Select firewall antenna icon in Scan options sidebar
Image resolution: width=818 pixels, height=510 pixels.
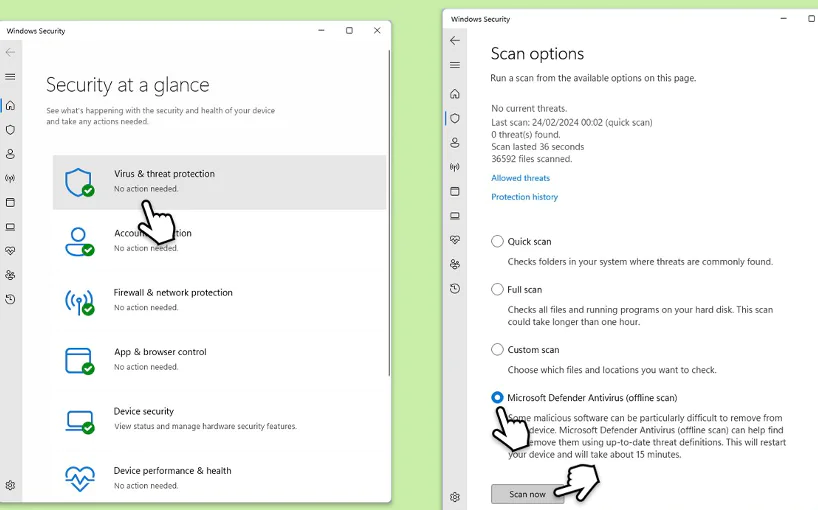click(x=455, y=167)
